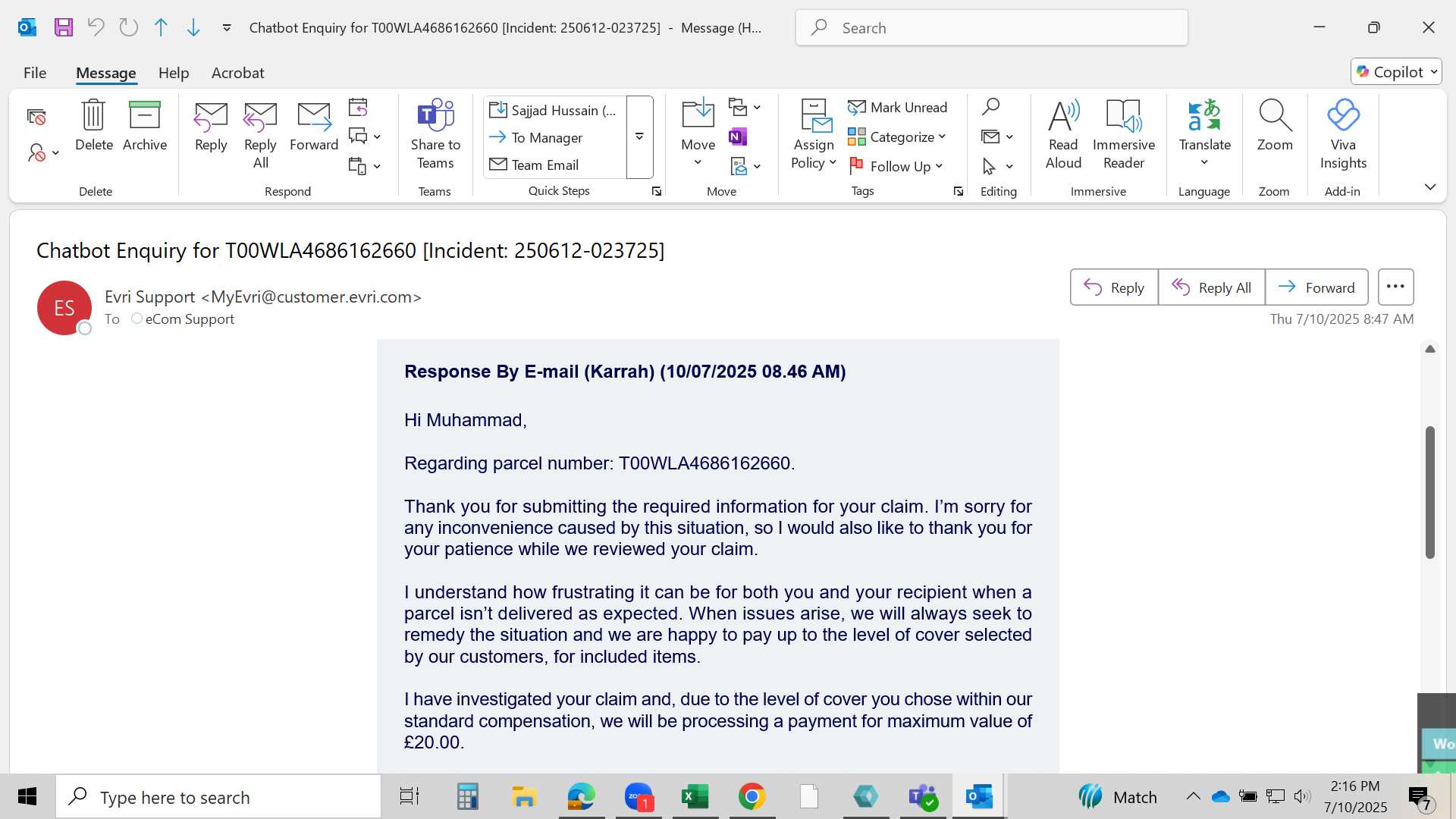The image size is (1456, 819).
Task: Open Immersive Reader
Action: coord(1124,135)
